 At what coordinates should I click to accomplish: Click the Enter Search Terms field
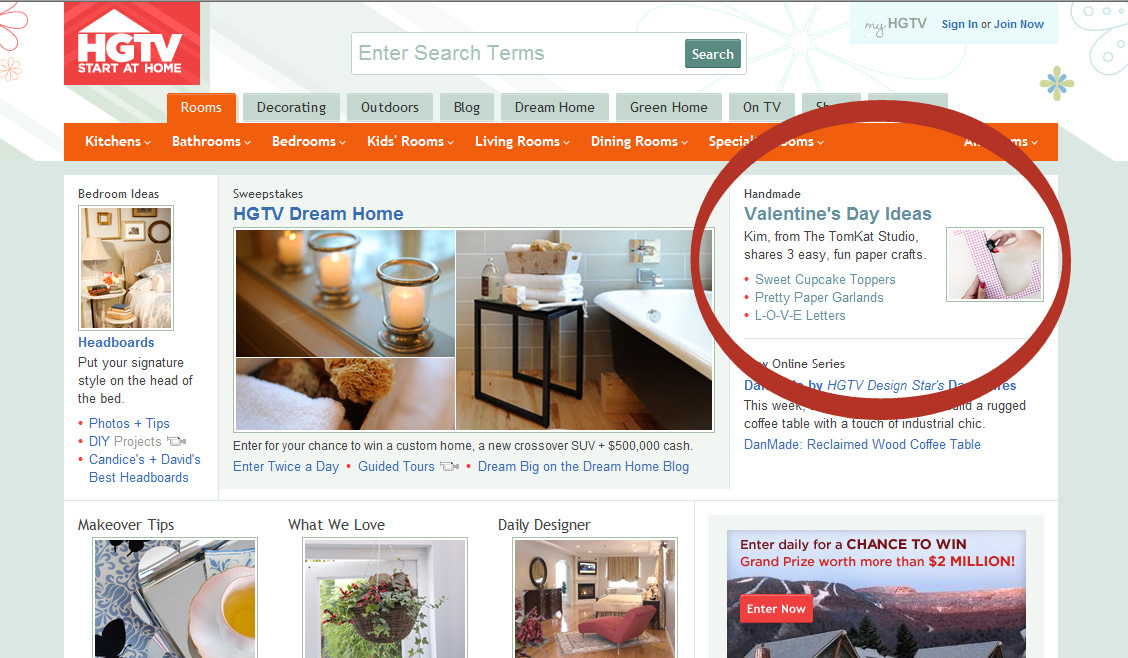pyautogui.click(x=518, y=53)
